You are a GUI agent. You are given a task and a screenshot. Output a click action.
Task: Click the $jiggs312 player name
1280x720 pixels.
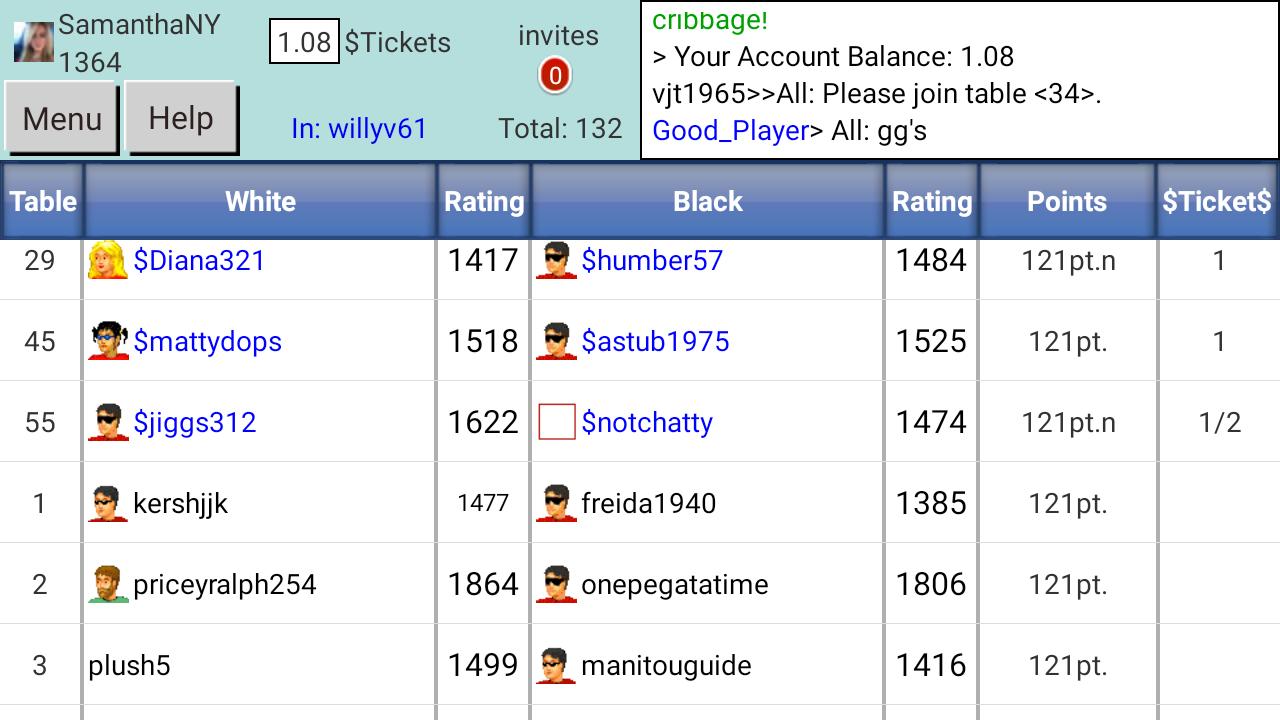196,422
